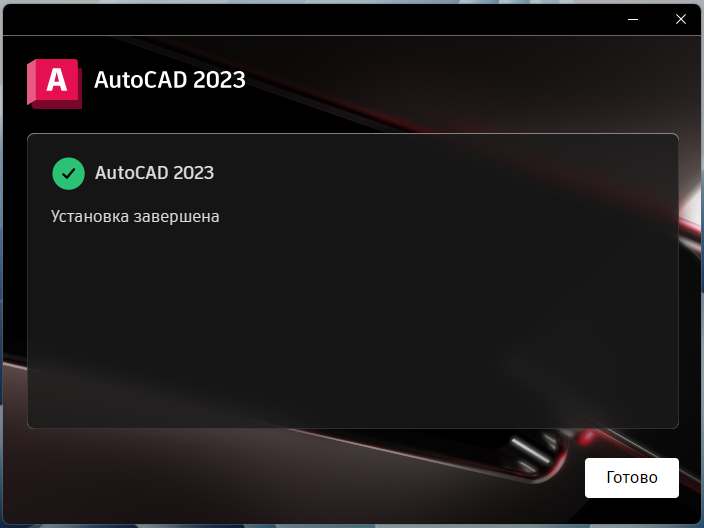
Task: Click the green checkmark success icon
Action: [x=69, y=173]
